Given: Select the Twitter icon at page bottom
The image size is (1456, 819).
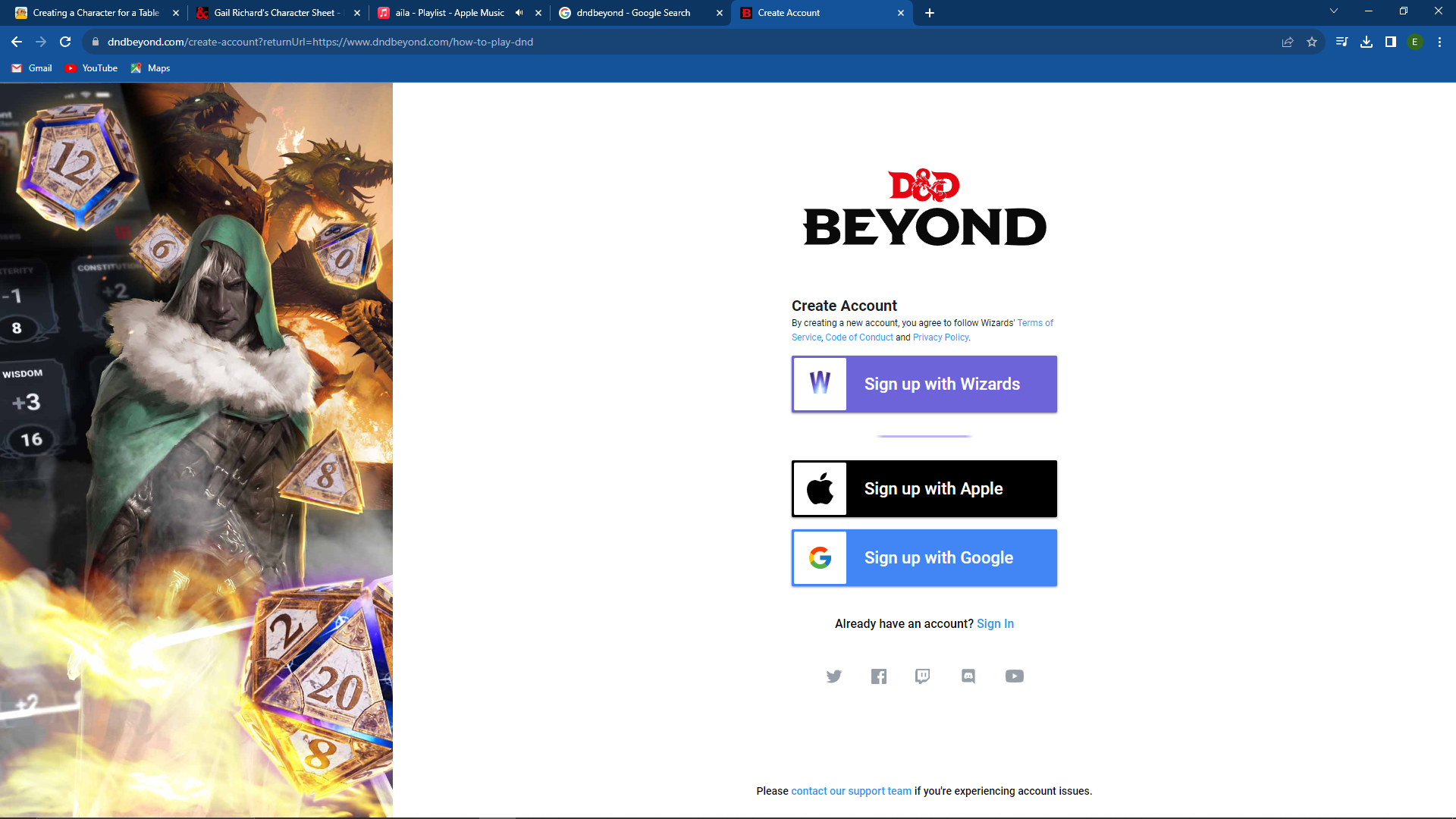Looking at the screenshot, I should click(x=834, y=676).
